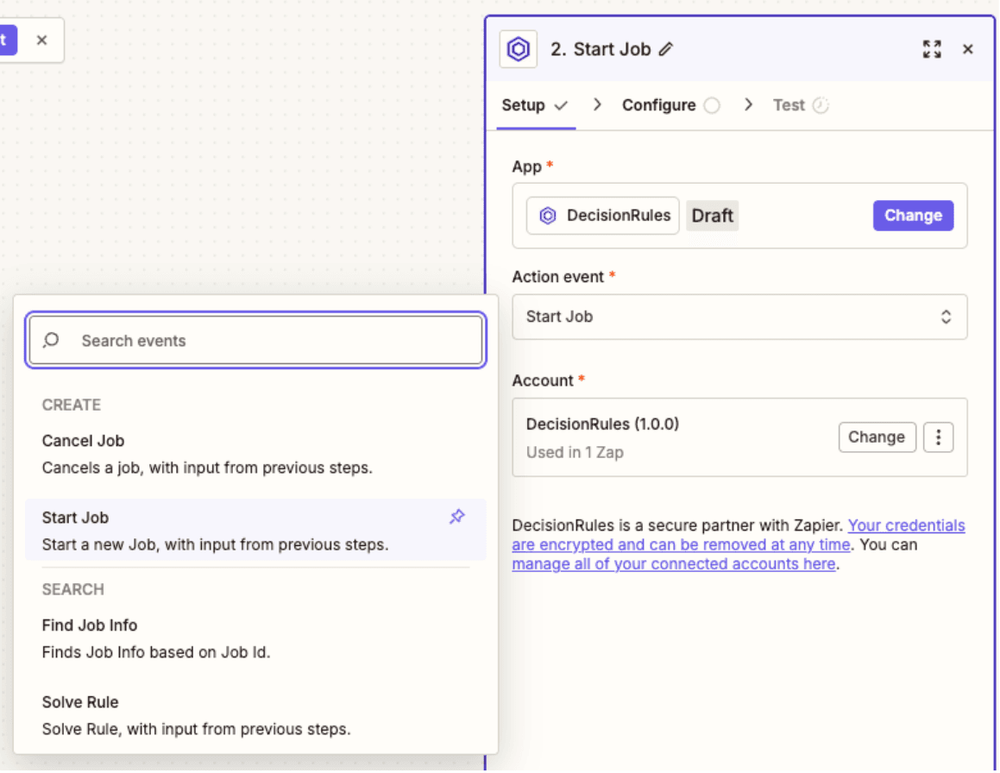Click 'Finds Job Info based on Job Id.' description
1000x773 pixels.
point(156,652)
